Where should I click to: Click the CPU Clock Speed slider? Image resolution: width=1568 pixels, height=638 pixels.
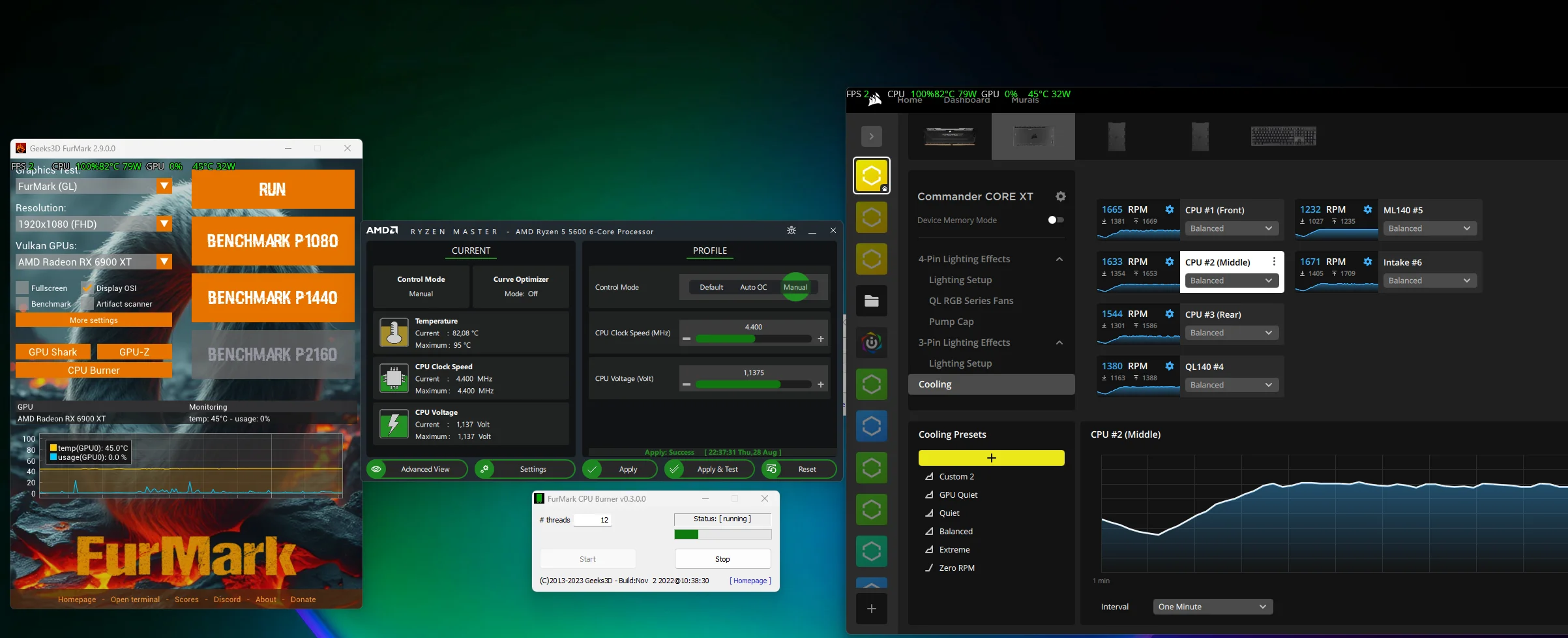[753, 339]
